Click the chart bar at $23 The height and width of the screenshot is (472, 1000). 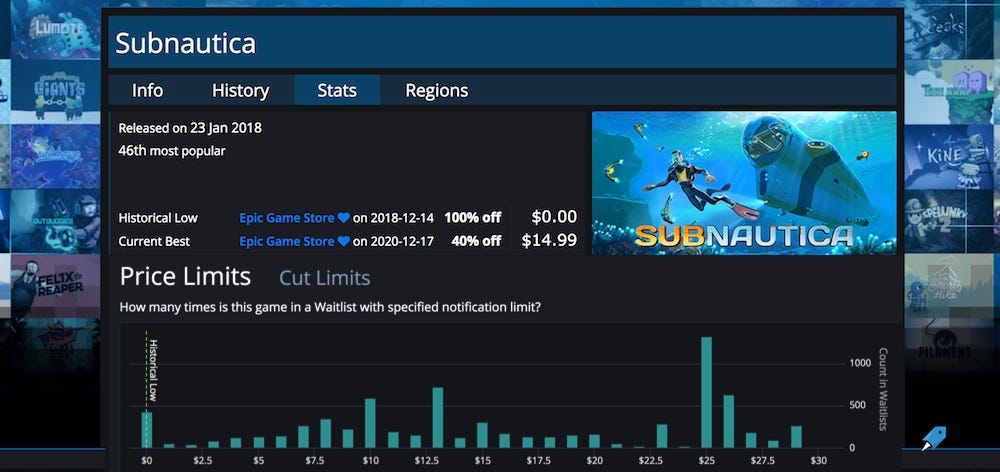(x=661, y=436)
